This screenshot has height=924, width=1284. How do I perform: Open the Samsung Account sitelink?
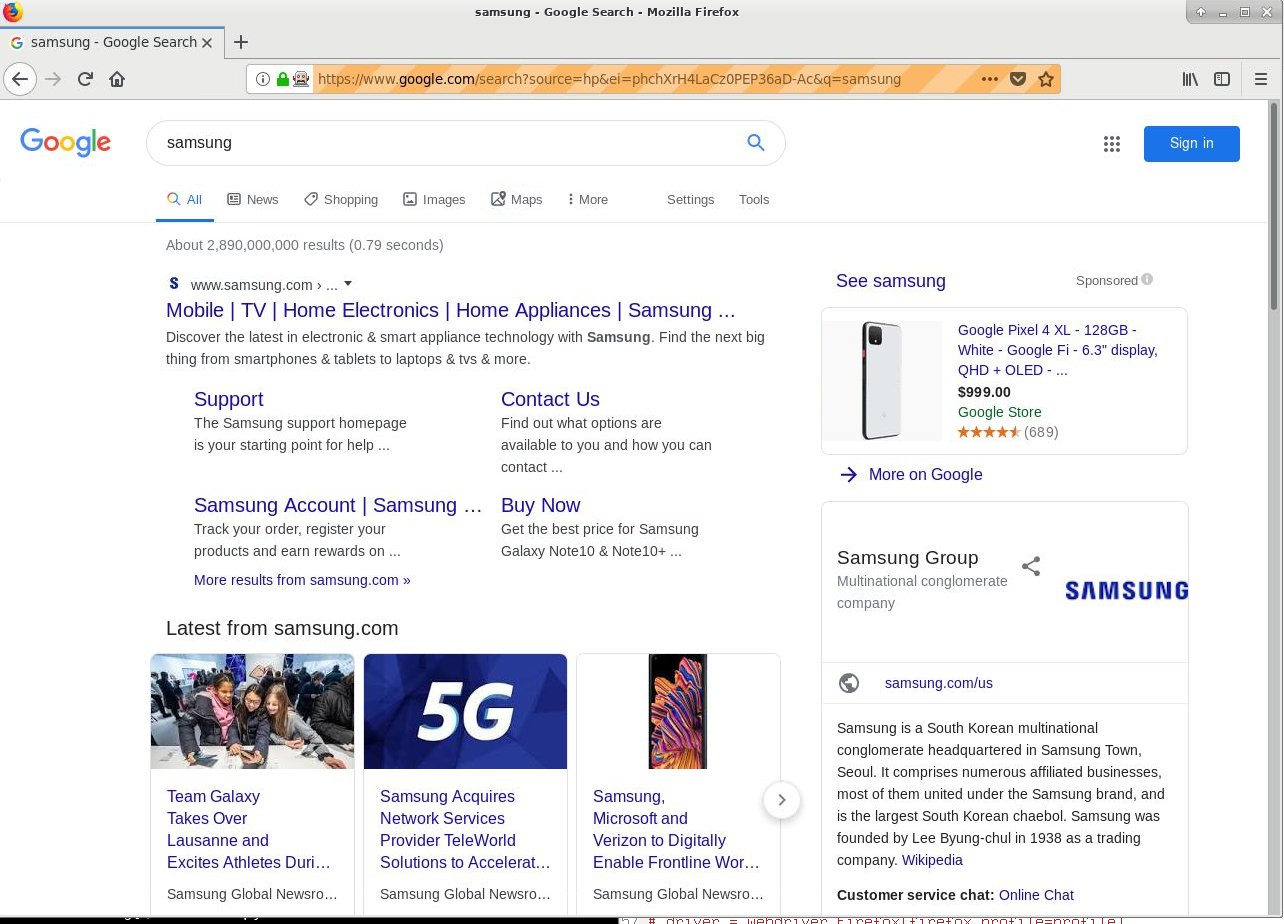click(x=338, y=505)
